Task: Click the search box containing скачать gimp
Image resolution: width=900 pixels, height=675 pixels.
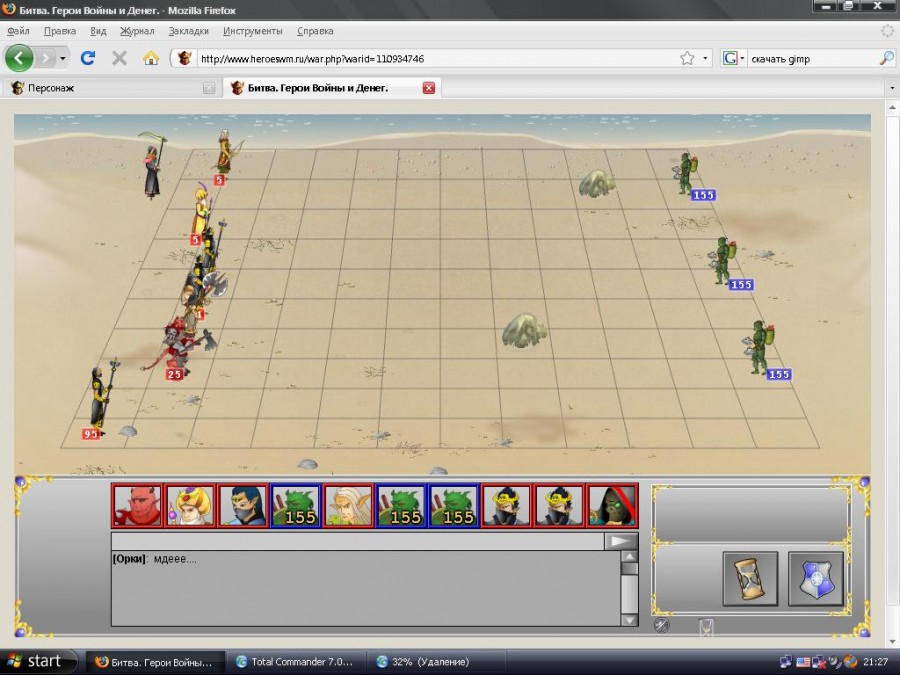Action: coord(812,58)
